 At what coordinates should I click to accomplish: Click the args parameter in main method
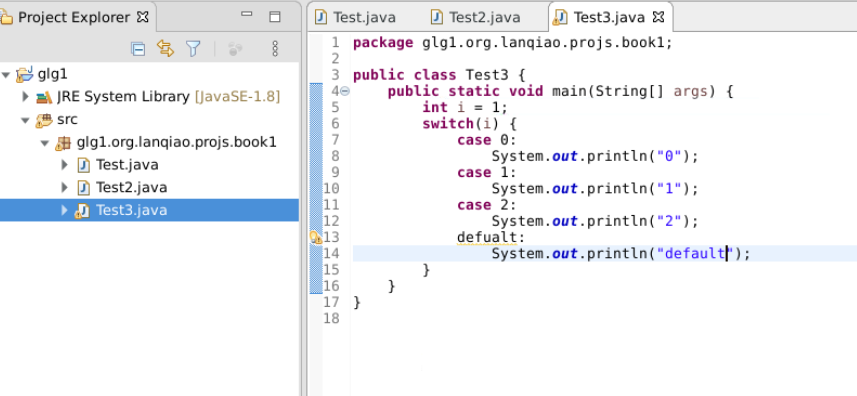point(691,92)
